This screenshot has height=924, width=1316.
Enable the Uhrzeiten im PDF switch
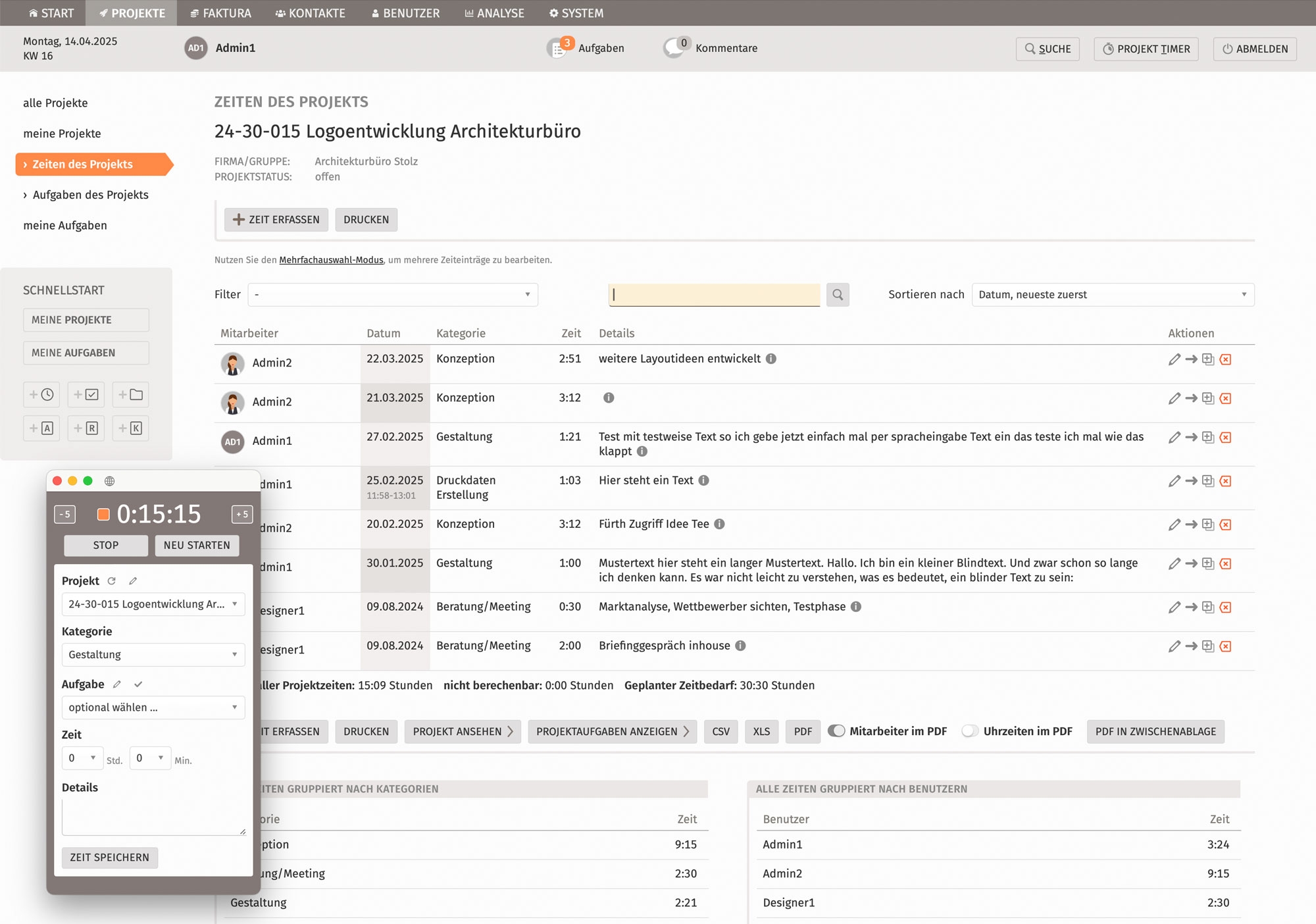click(969, 731)
